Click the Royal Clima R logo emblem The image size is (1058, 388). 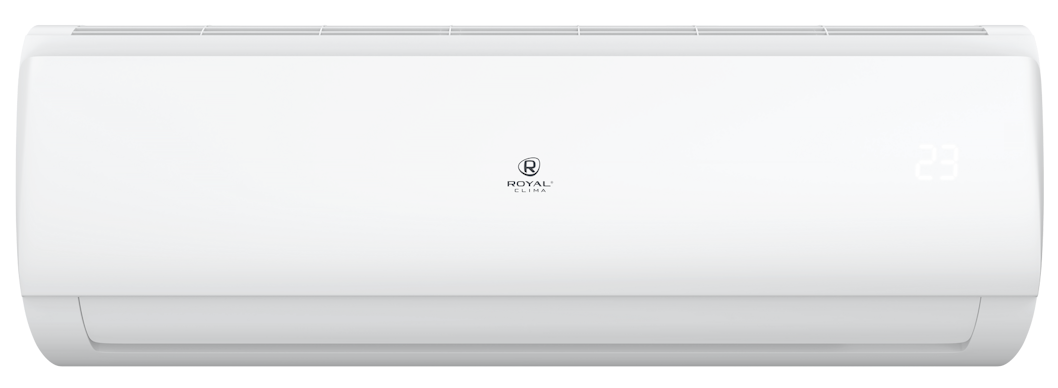528,166
